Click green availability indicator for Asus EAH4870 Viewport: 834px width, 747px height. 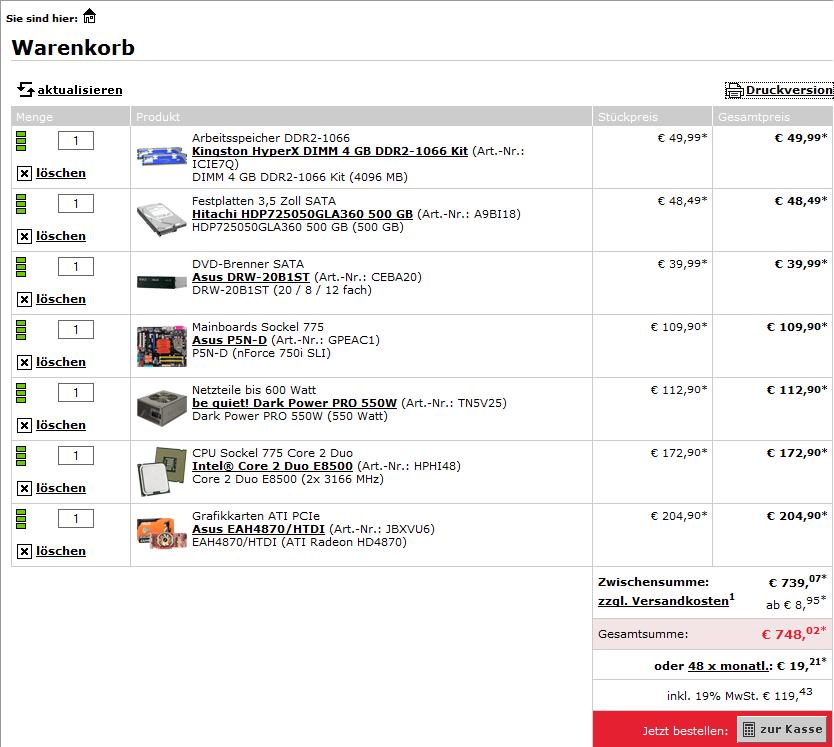pyautogui.click(x=21, y=519)
